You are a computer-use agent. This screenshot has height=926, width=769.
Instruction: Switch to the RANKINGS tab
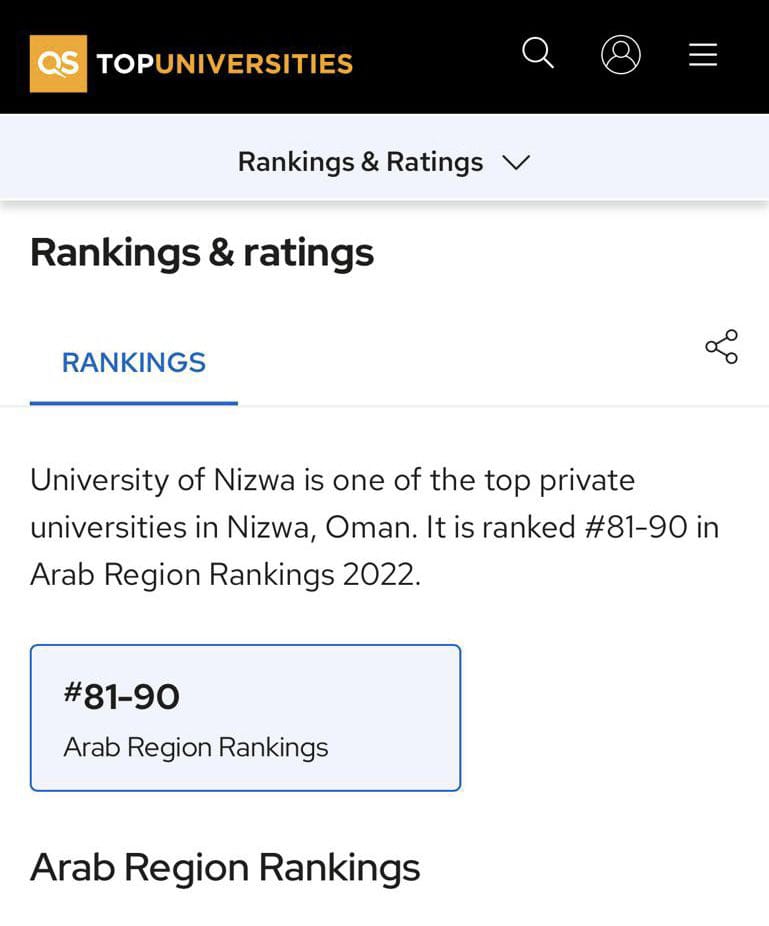pos(134,363)
